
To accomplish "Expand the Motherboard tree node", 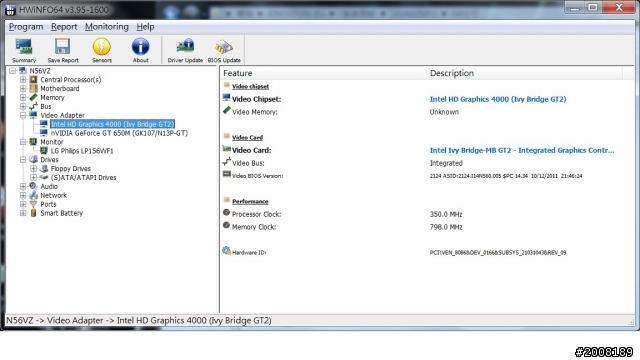I will (23, 89).
